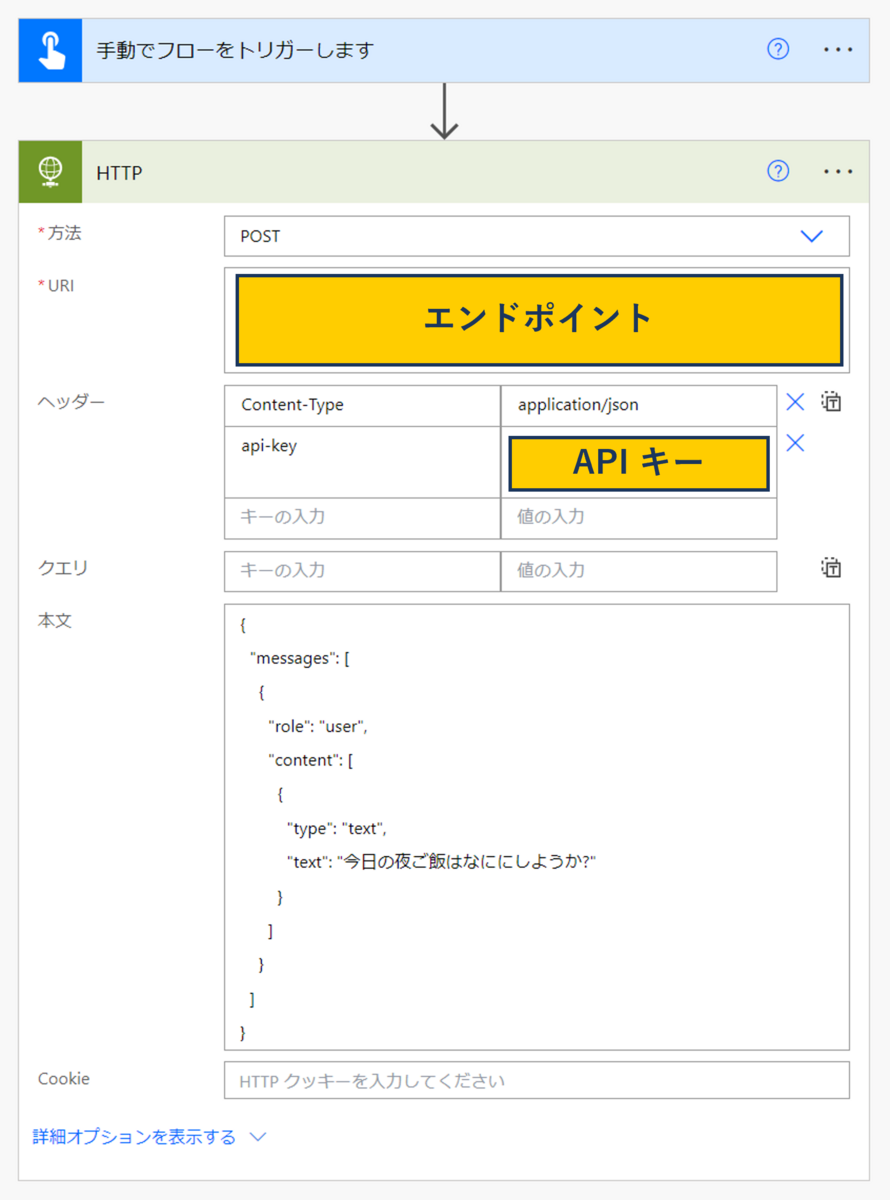Open help for the HTTP action
Image resolution: width=890 pixels, height=1200 pixels.
coord(777,171)
